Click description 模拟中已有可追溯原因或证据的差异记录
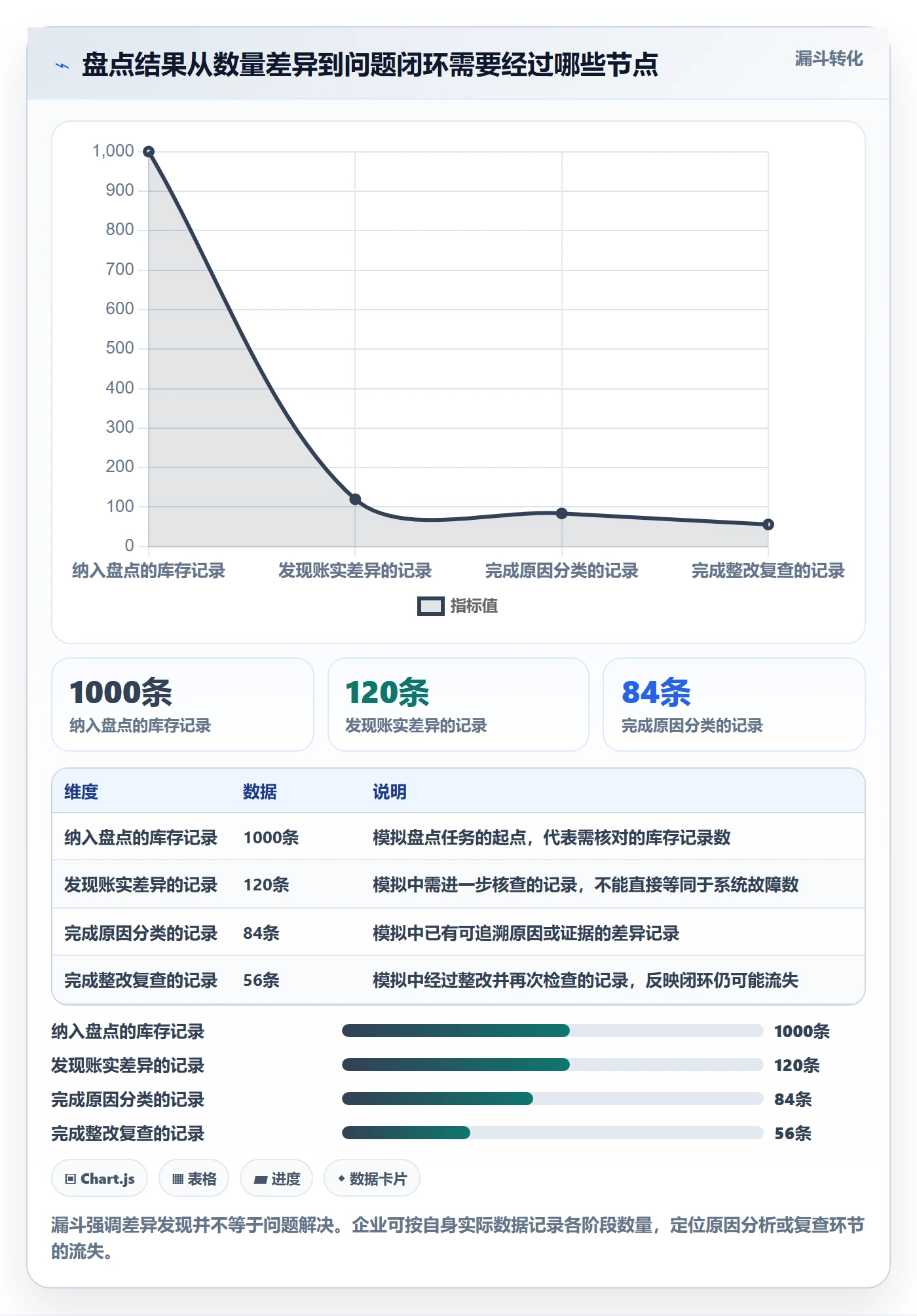 (526, 933)
